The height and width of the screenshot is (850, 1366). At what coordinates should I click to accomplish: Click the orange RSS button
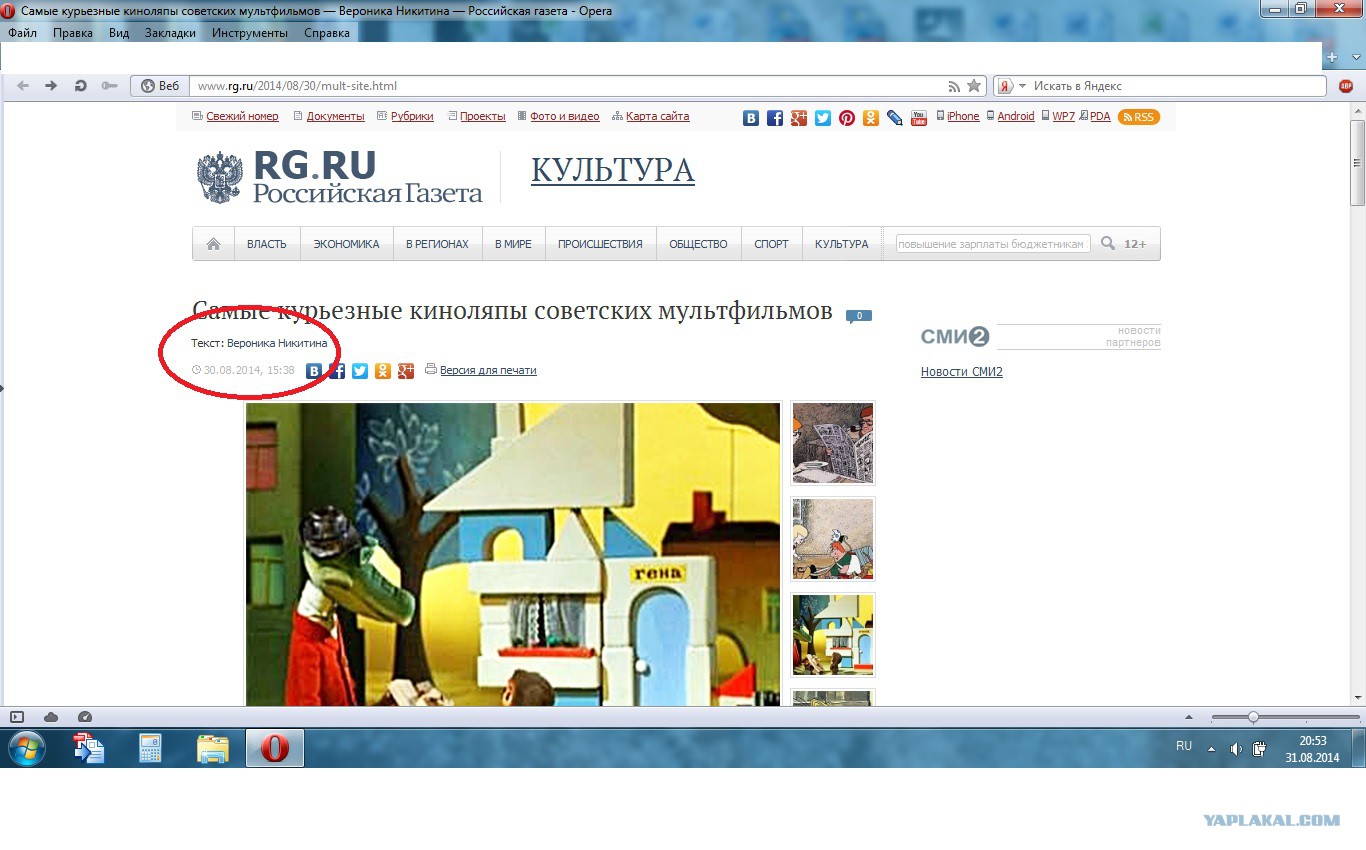click(1139, 117)
